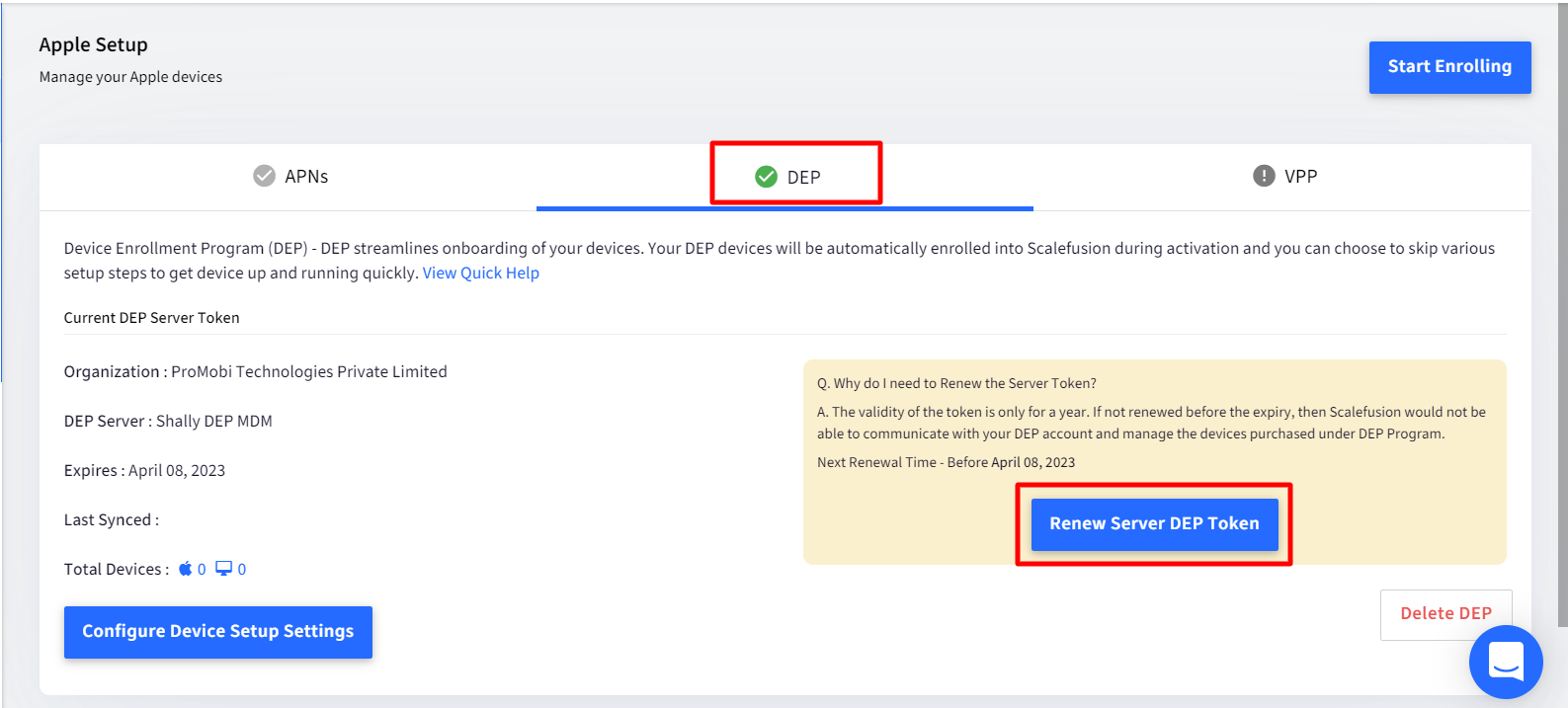Click 'Expires : April 08, 2023' text
Viewport: 1568px width, 708px height.
point(144,471)
